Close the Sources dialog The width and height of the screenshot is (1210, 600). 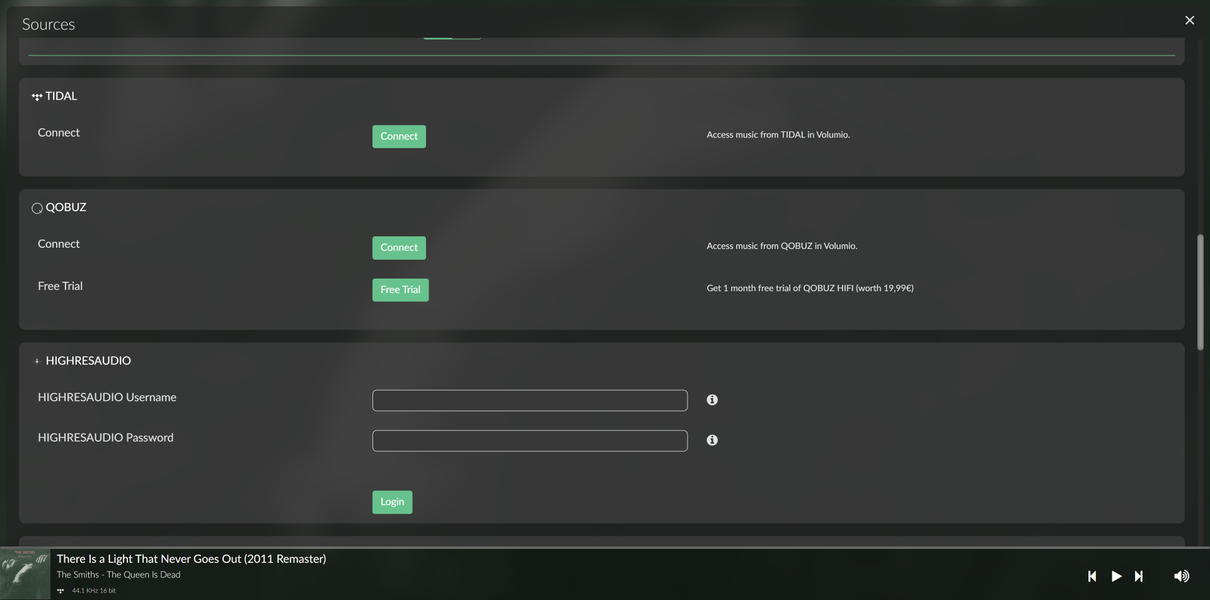click(1189, 20)
